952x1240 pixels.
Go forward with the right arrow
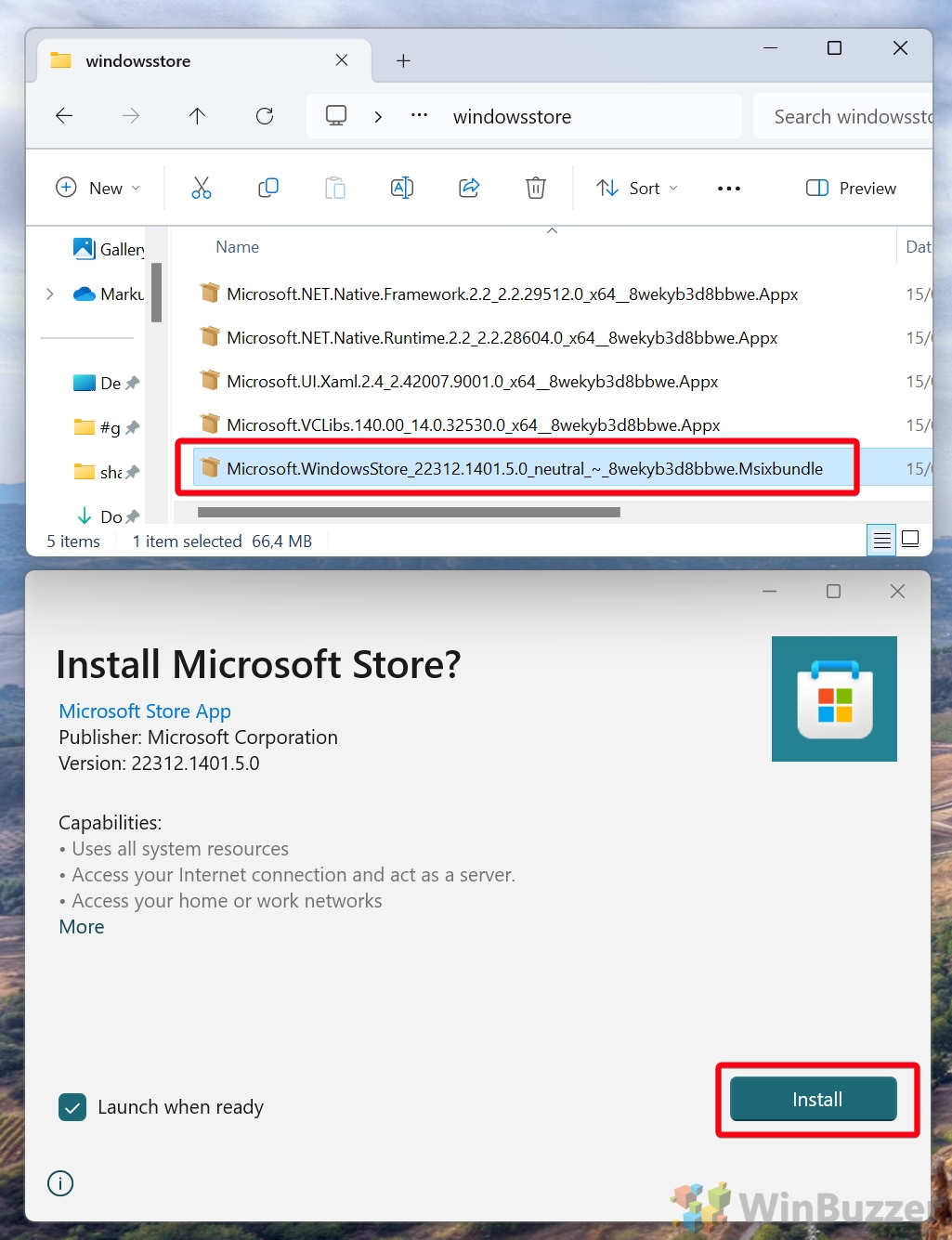[131, 116]
